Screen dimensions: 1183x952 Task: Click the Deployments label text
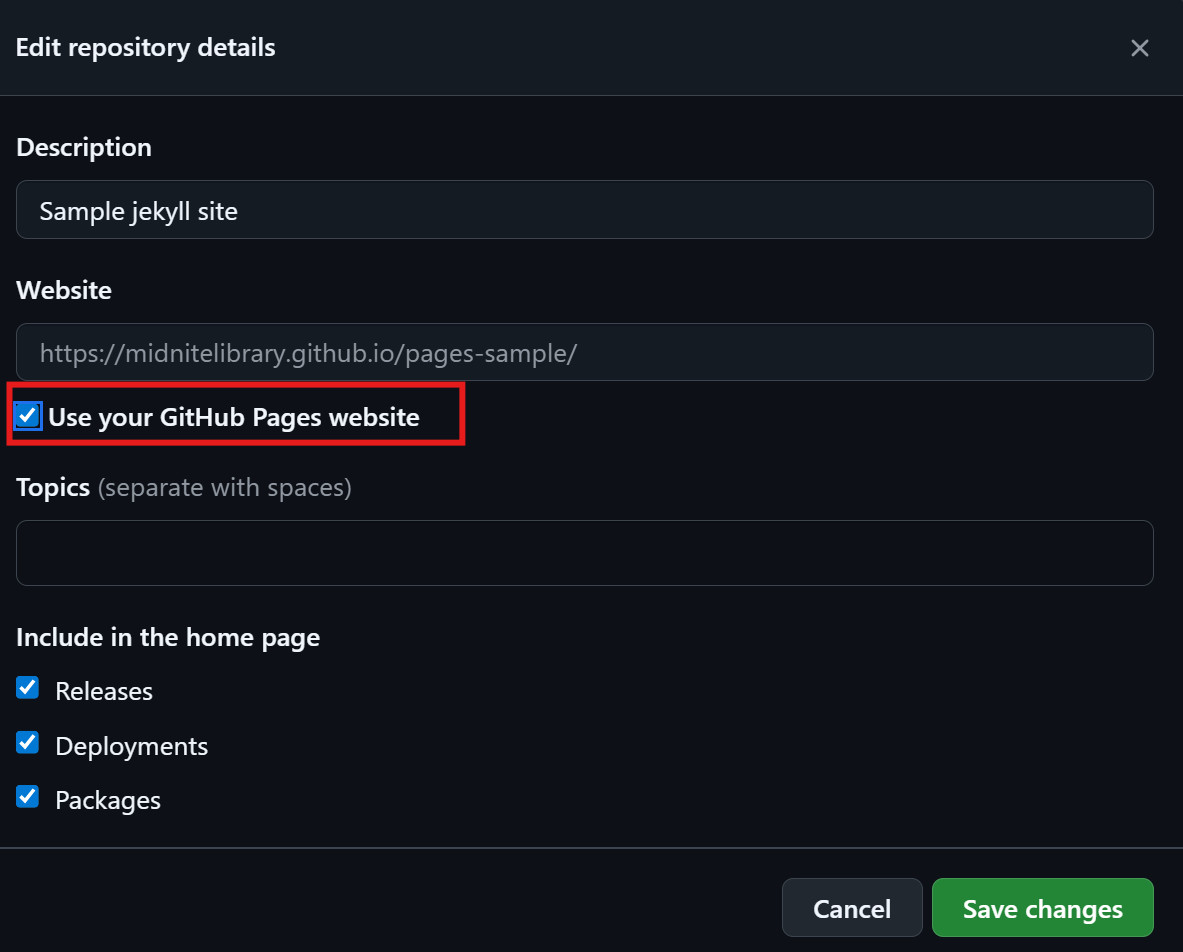tap(132, 746)
